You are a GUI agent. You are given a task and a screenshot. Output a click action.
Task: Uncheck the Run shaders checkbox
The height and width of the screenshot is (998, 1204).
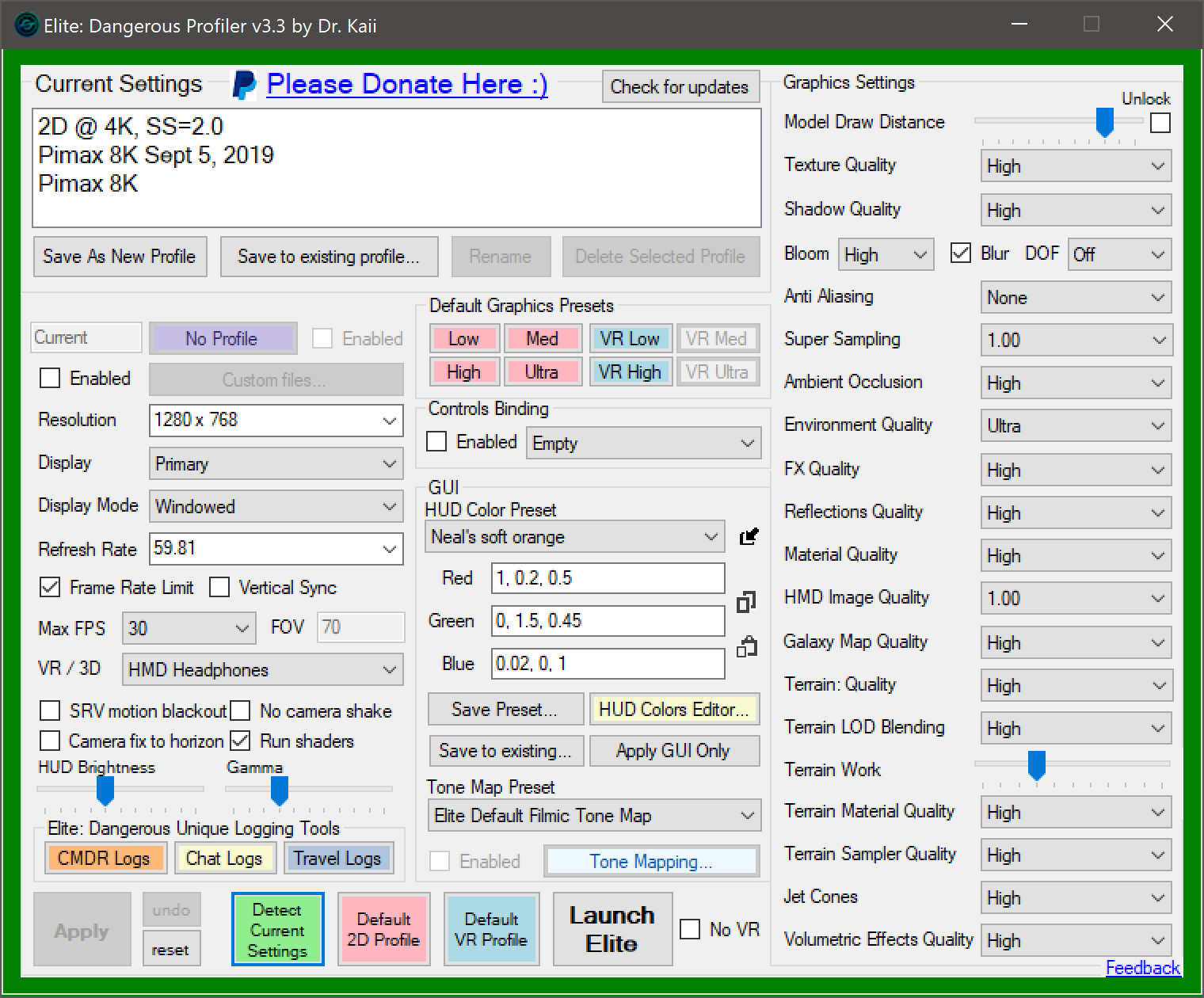[x=240, y=741]
